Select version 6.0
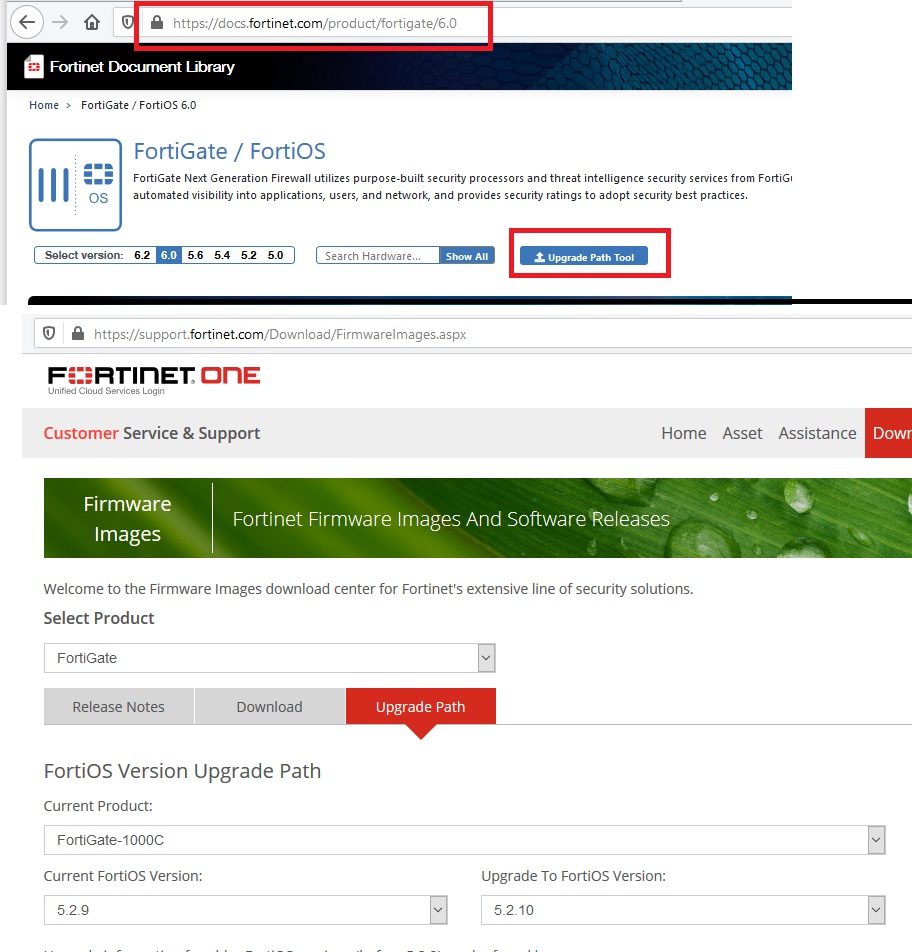 169,255
